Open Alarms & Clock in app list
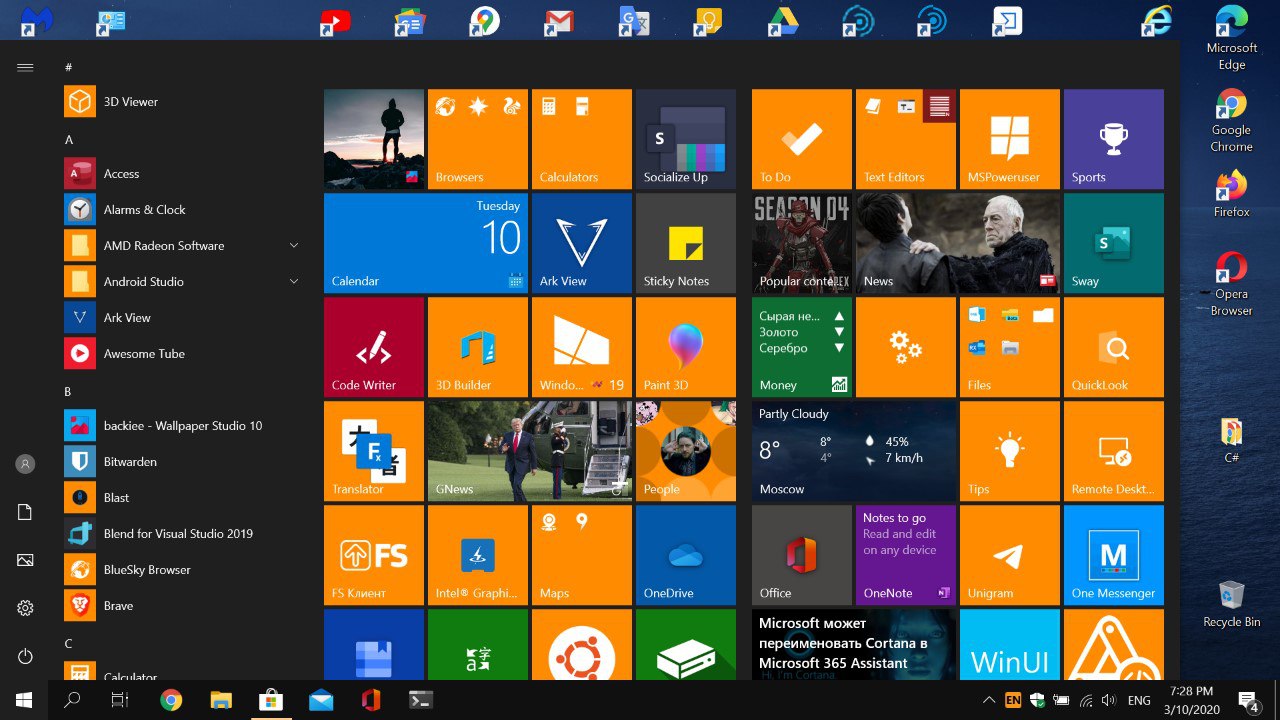This screenshot has width=1280, height=720. [180, 210]
